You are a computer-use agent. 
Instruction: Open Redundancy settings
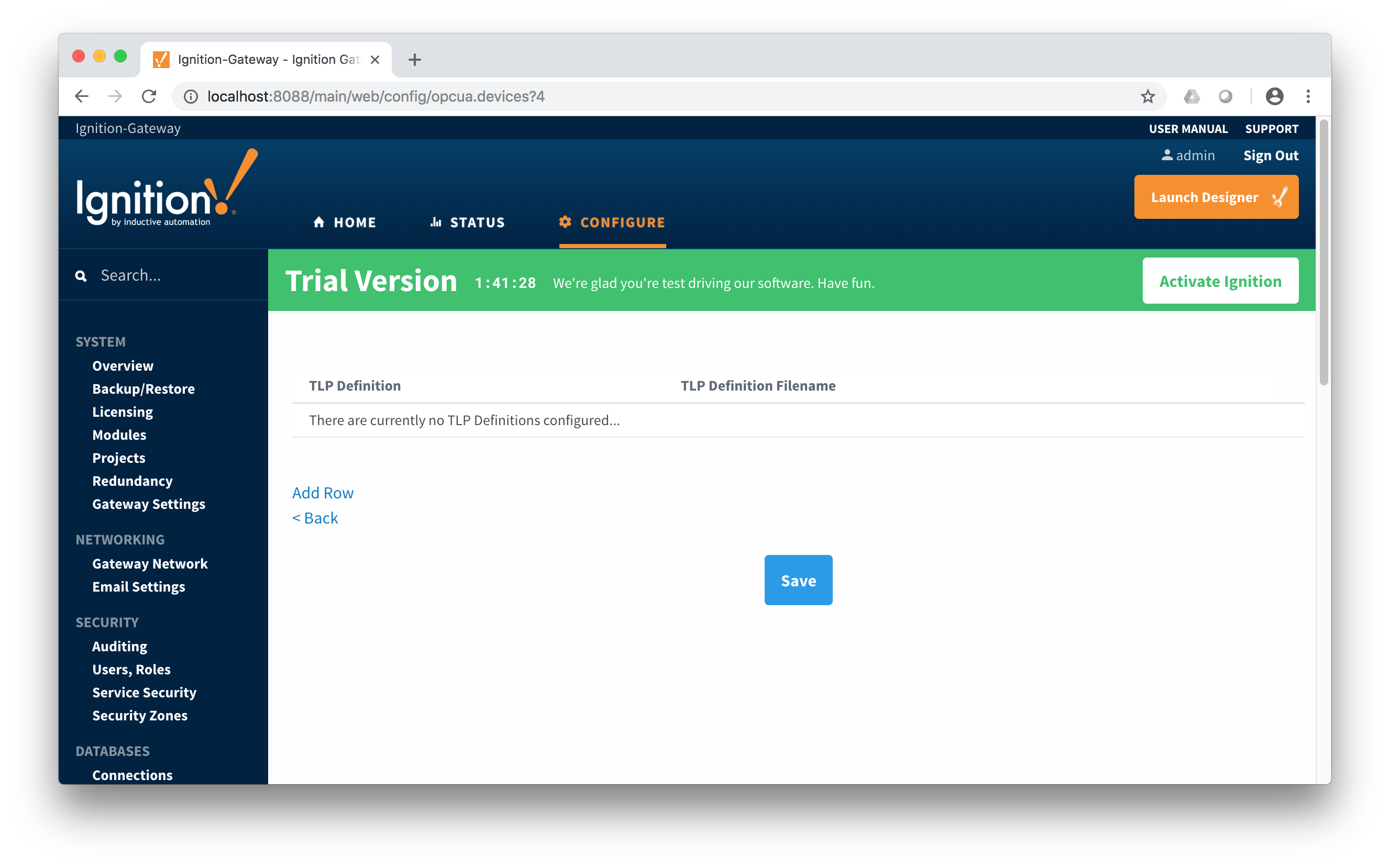click(x=133, y=481)
